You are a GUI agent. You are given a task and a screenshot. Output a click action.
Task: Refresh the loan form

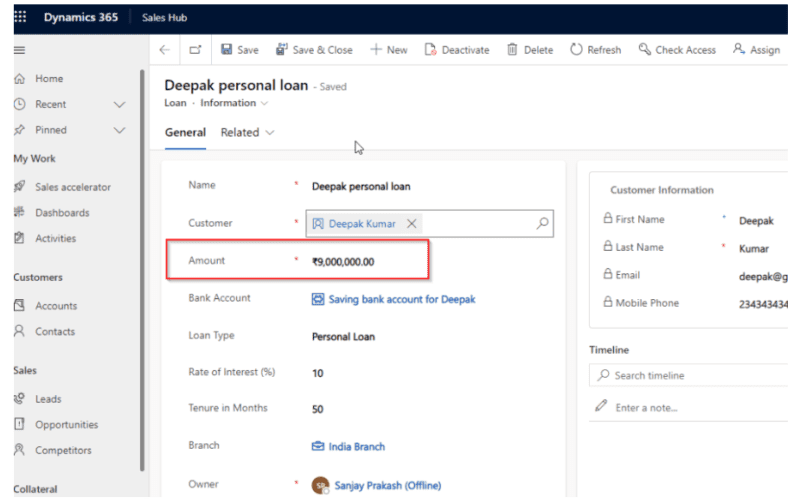tap(596, 50)
